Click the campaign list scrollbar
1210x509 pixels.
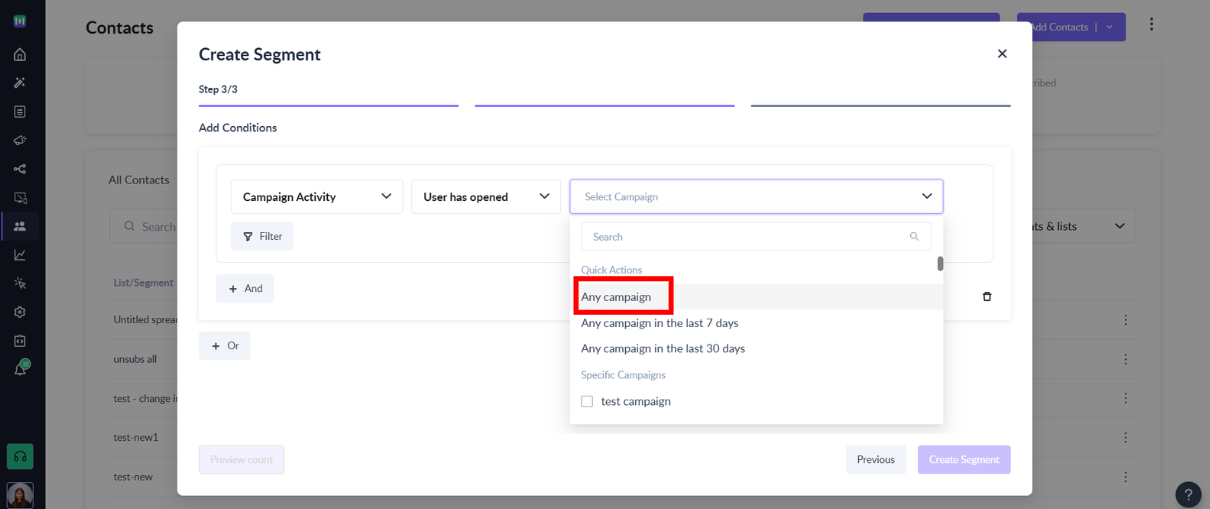[940, 264]
